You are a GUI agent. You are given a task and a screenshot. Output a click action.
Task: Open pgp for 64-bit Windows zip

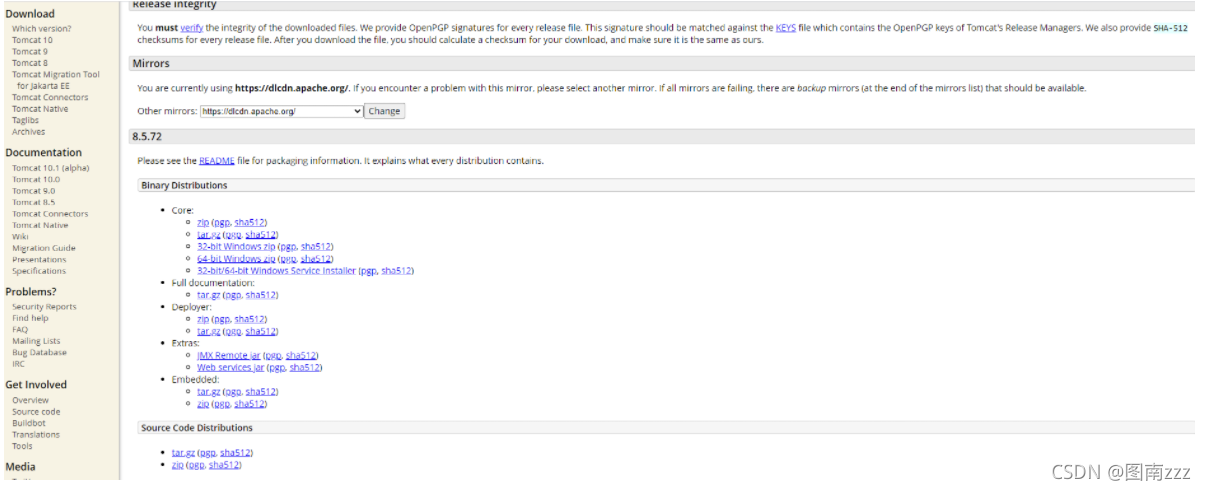[x=288, y=258]
